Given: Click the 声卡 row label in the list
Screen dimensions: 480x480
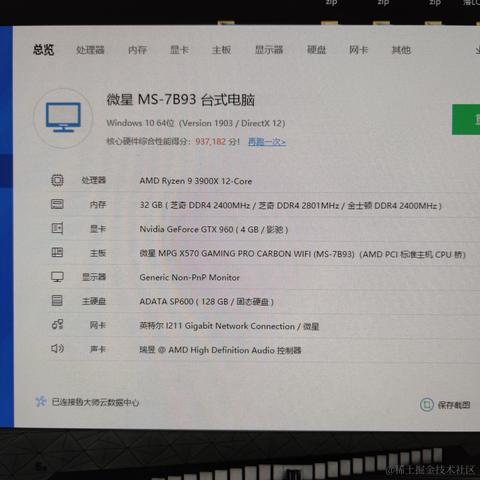Looking at the screenshot, I should pos(98,349).
